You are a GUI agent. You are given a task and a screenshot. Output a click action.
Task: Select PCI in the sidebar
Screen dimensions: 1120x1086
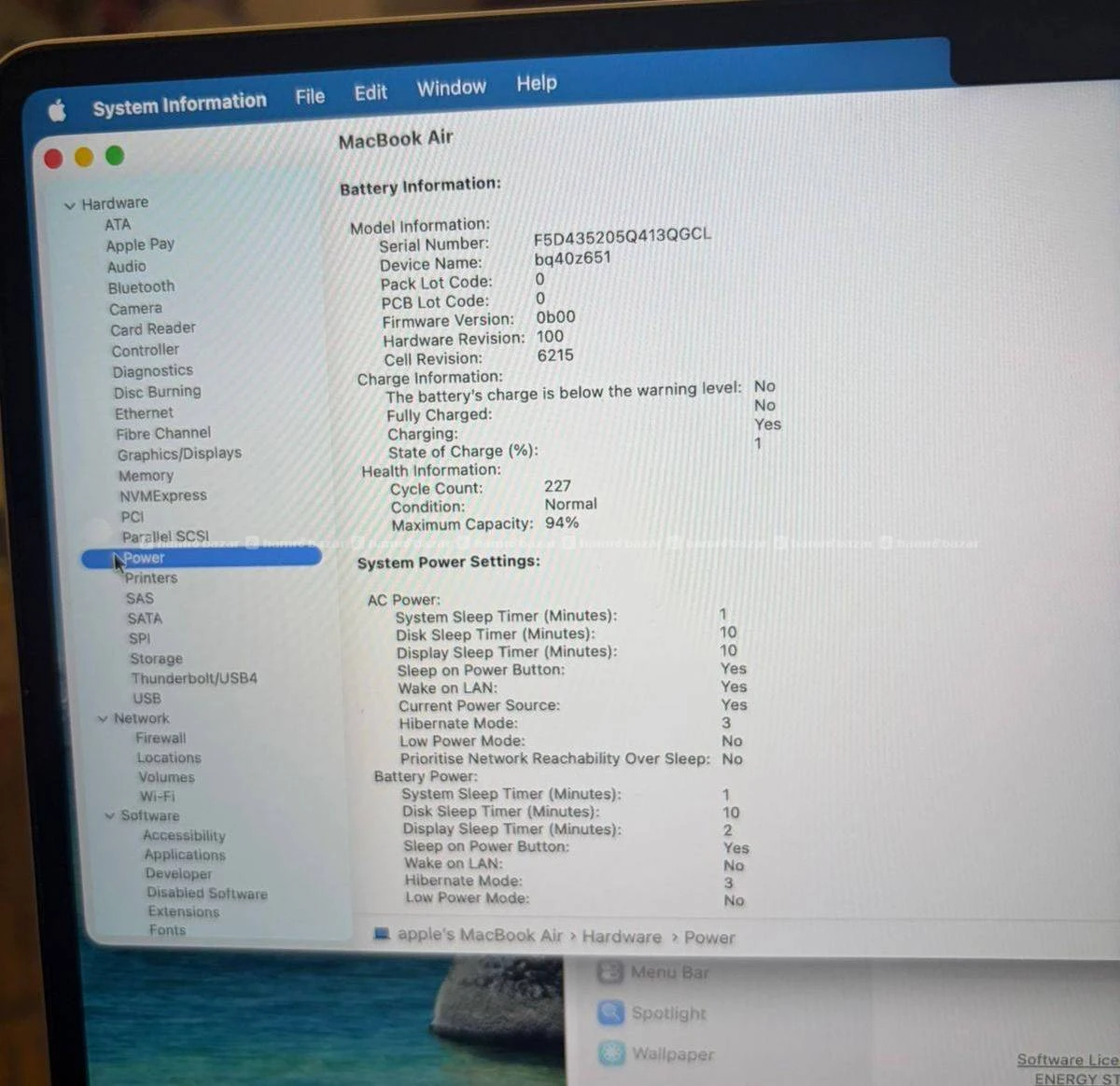[x=132, y=516]
